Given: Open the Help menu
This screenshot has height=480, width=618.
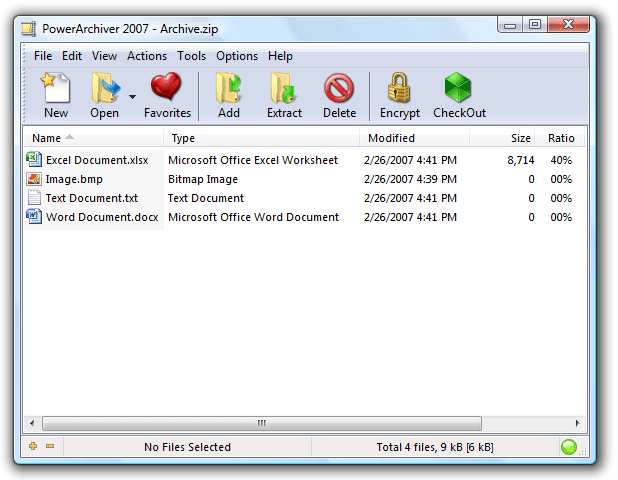Looking at the screenshot, I should click(x=280, y=56).
